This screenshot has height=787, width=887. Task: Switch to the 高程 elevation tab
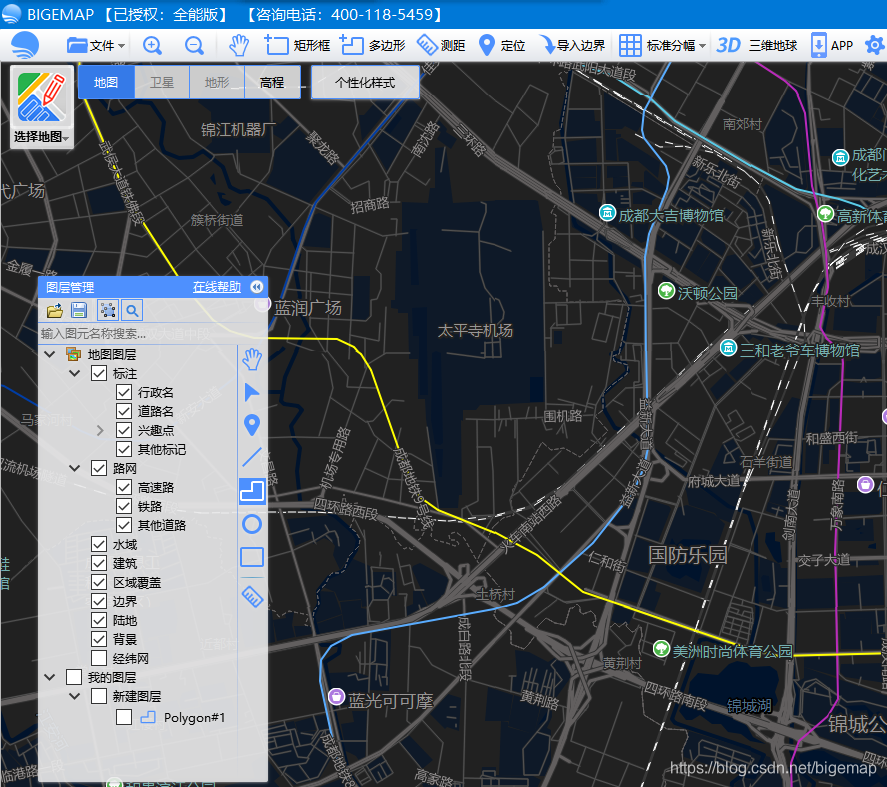click(272, 83)
